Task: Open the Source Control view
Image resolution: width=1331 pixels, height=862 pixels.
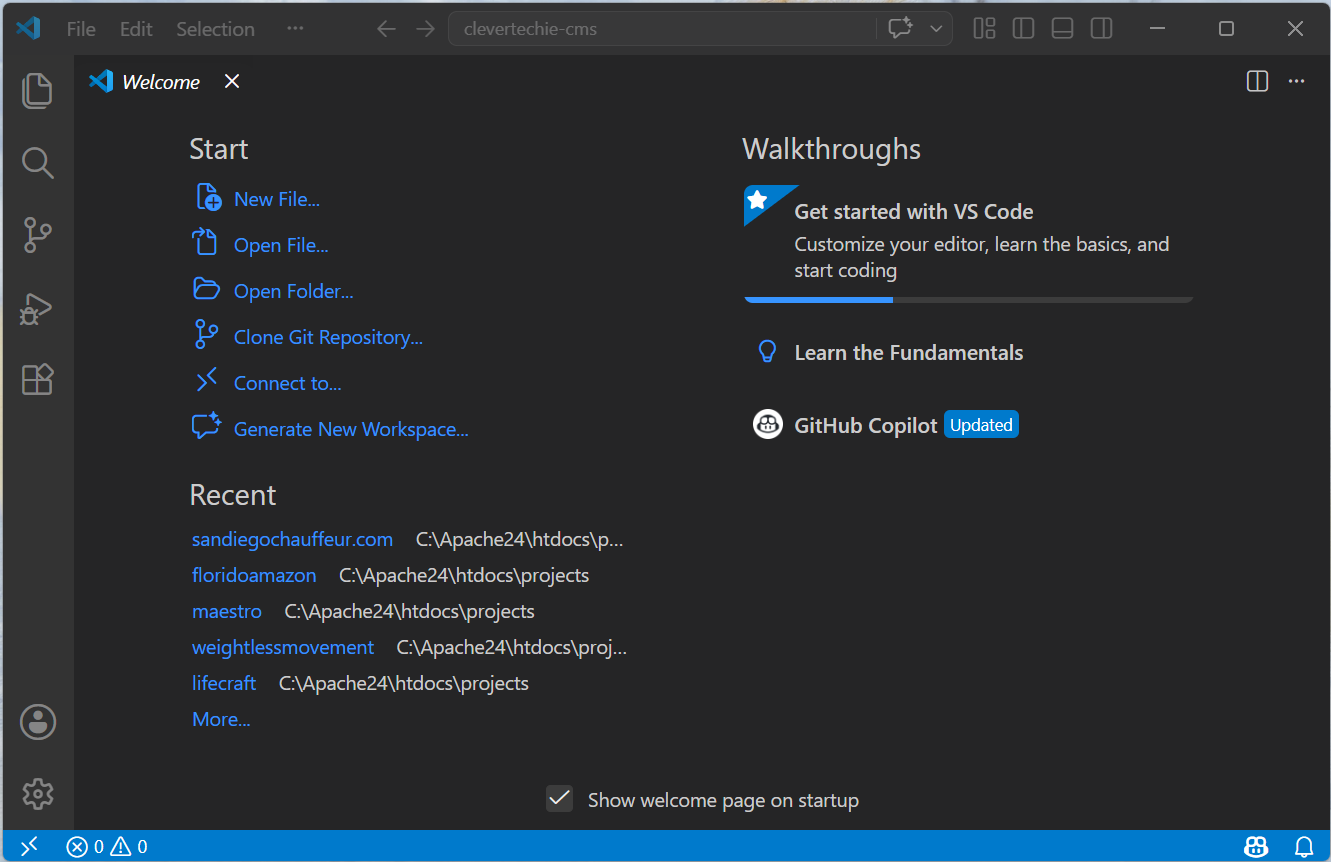Action: [37, 235]
